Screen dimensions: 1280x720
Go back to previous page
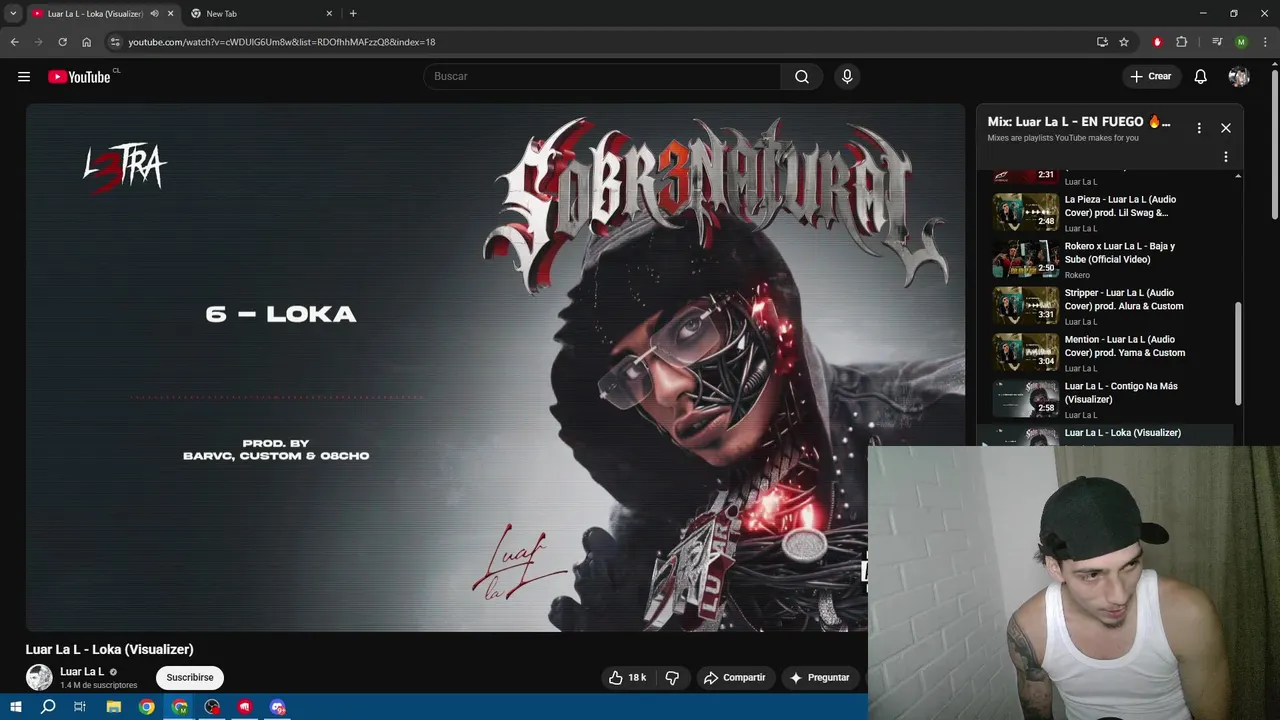[14, 42]
